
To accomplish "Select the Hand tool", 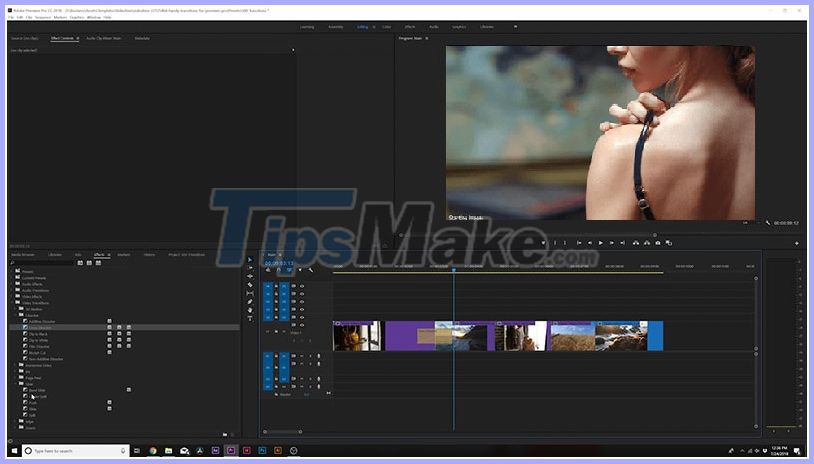I will pyautogui.click(x=250, y=310).
